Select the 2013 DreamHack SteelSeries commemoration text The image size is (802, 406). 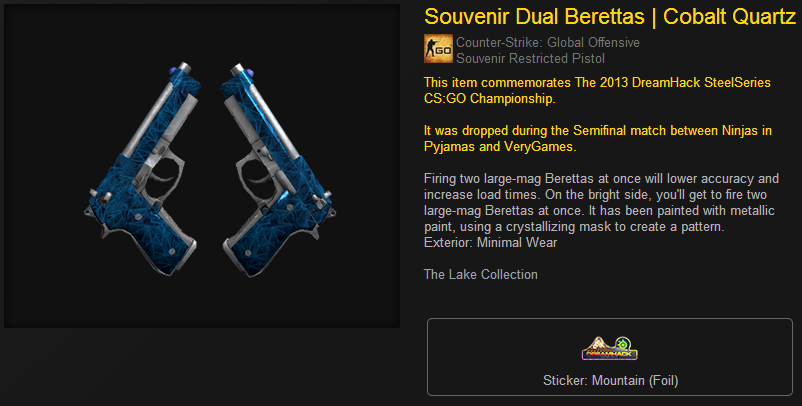point(597,91)
